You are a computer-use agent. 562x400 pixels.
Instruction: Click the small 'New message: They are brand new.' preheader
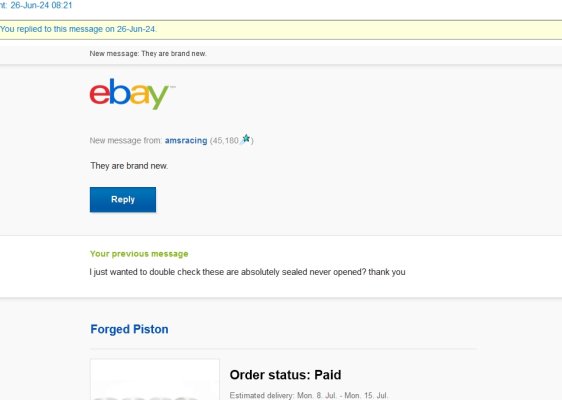(148, 54)
